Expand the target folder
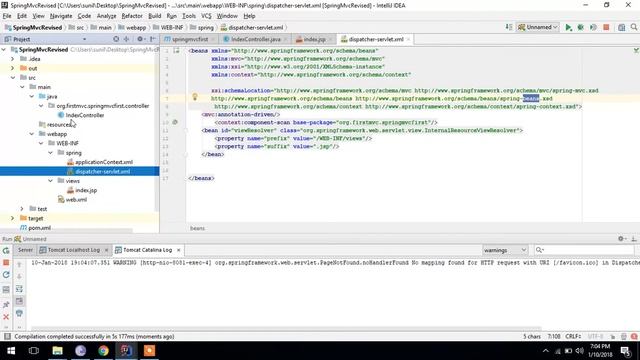The width and height of the screenshot is (640, 360). (13, 218)
